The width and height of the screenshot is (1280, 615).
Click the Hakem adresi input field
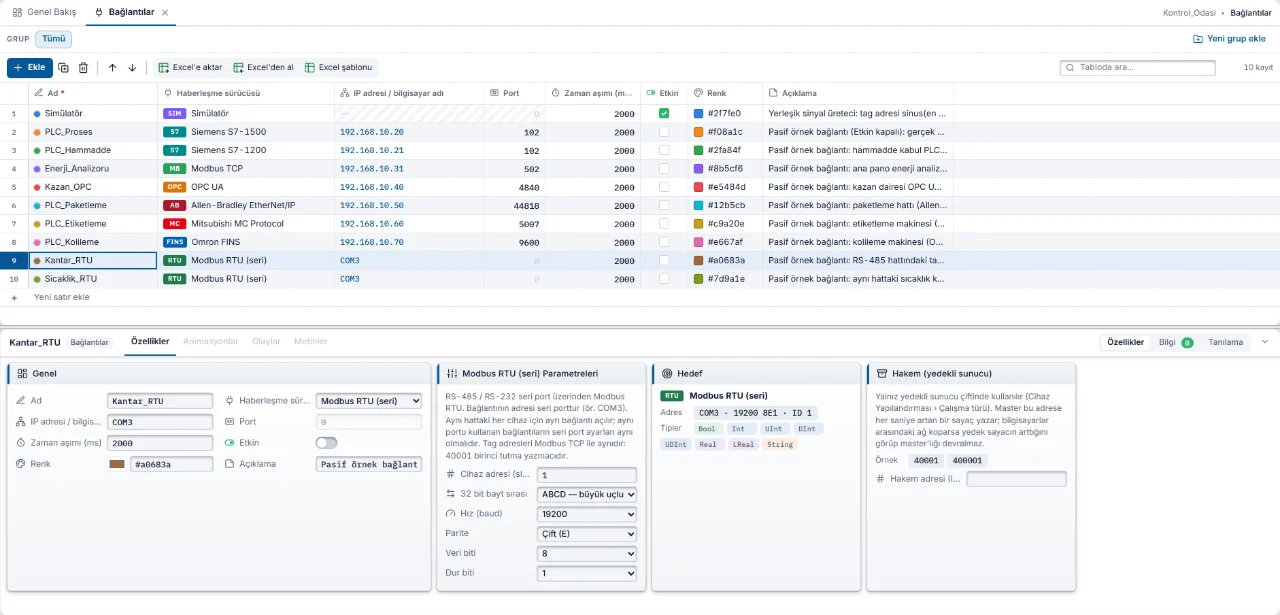tap(1016, 479)
